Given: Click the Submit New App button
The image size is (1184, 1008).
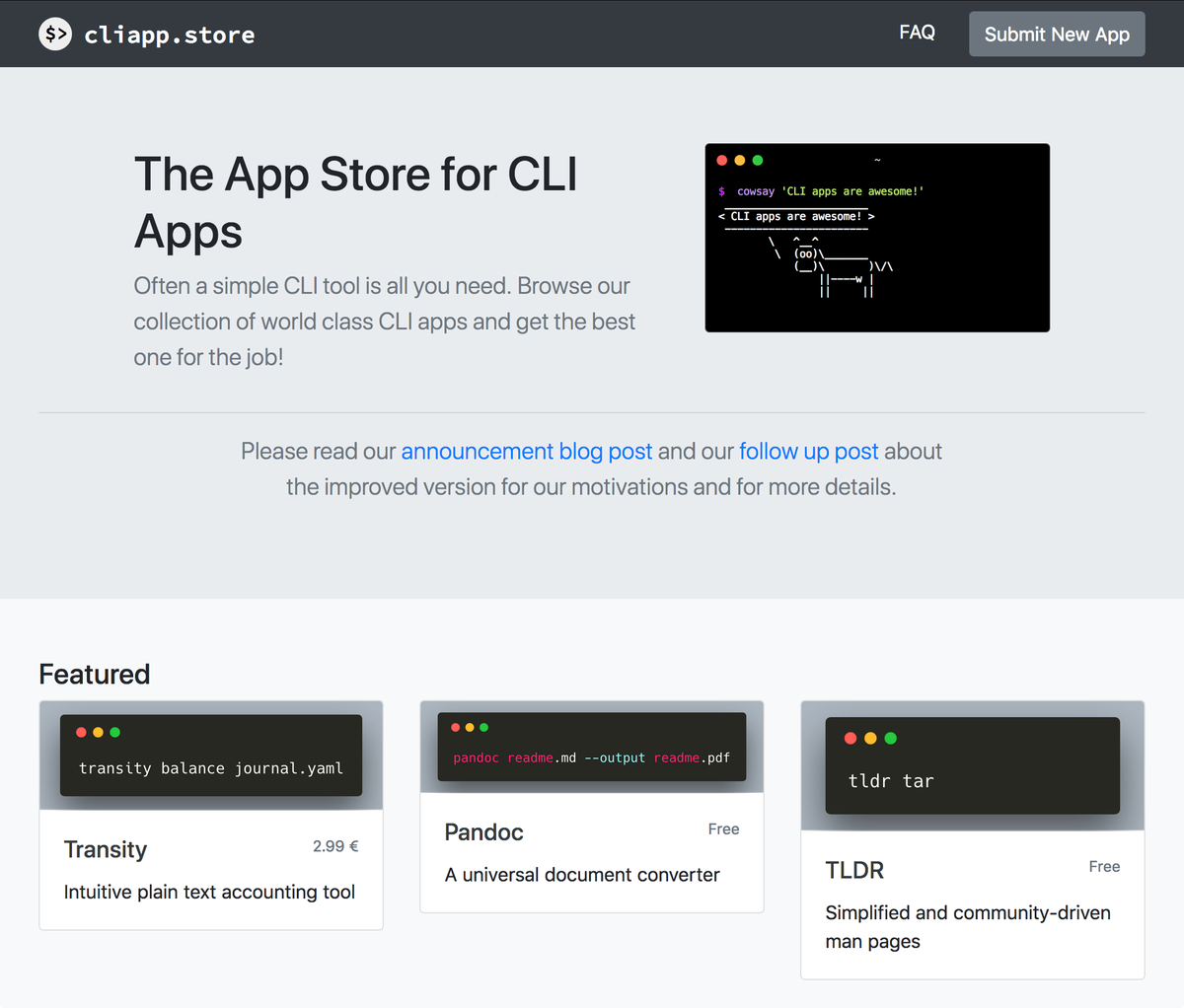Looking at the screenshot, I should (1057, 34).
